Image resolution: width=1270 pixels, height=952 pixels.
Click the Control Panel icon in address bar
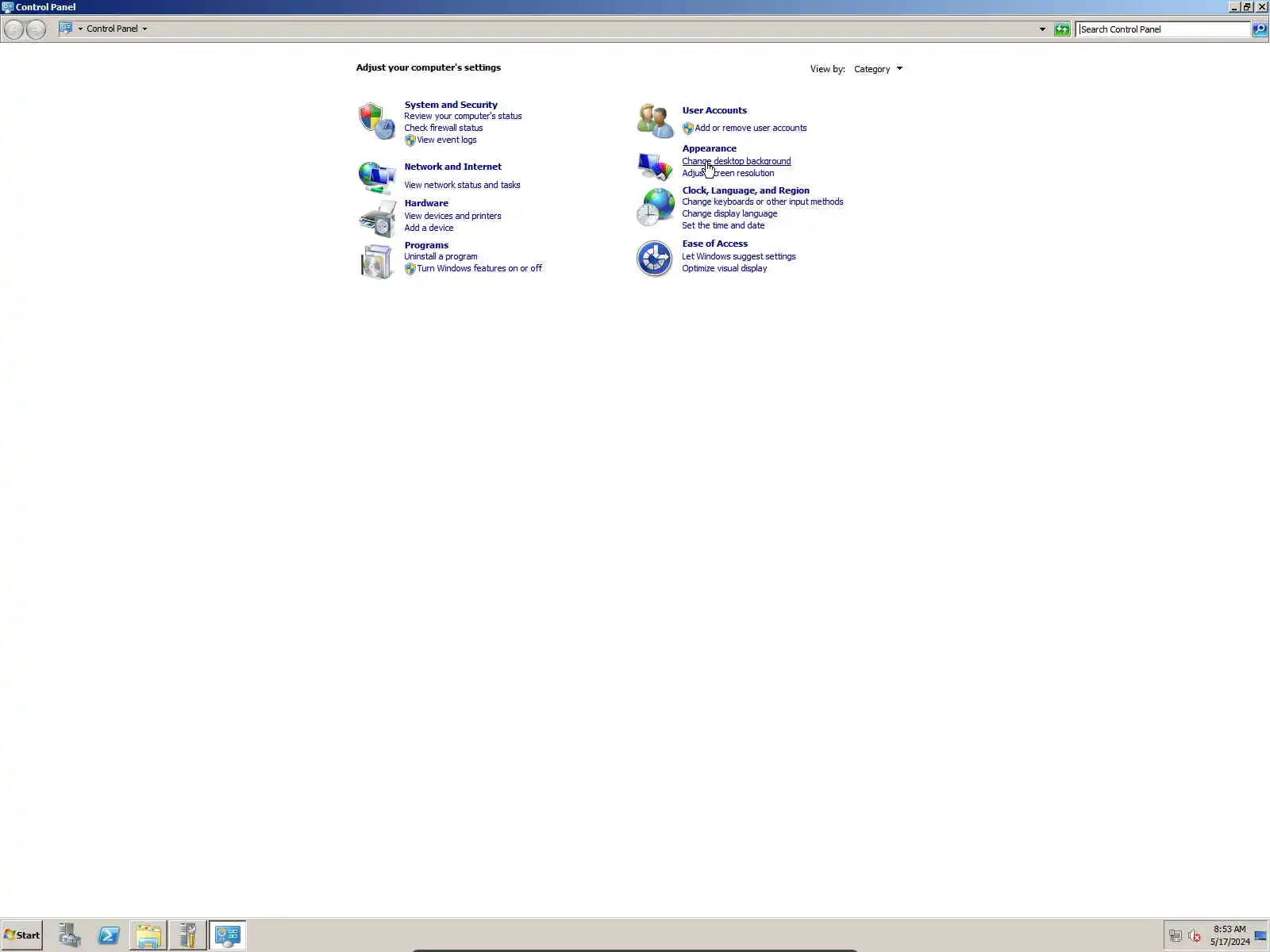[66, 29]
